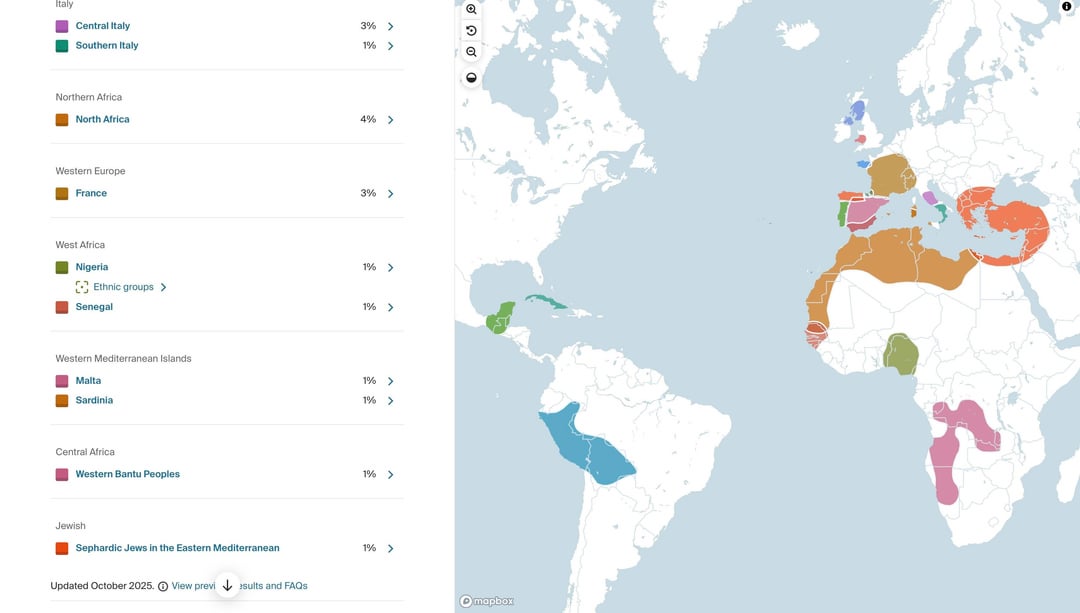This screenshot has height=613, width=1080.
Task: Zoom in on the ancestry map
Action: pos(471,9)
